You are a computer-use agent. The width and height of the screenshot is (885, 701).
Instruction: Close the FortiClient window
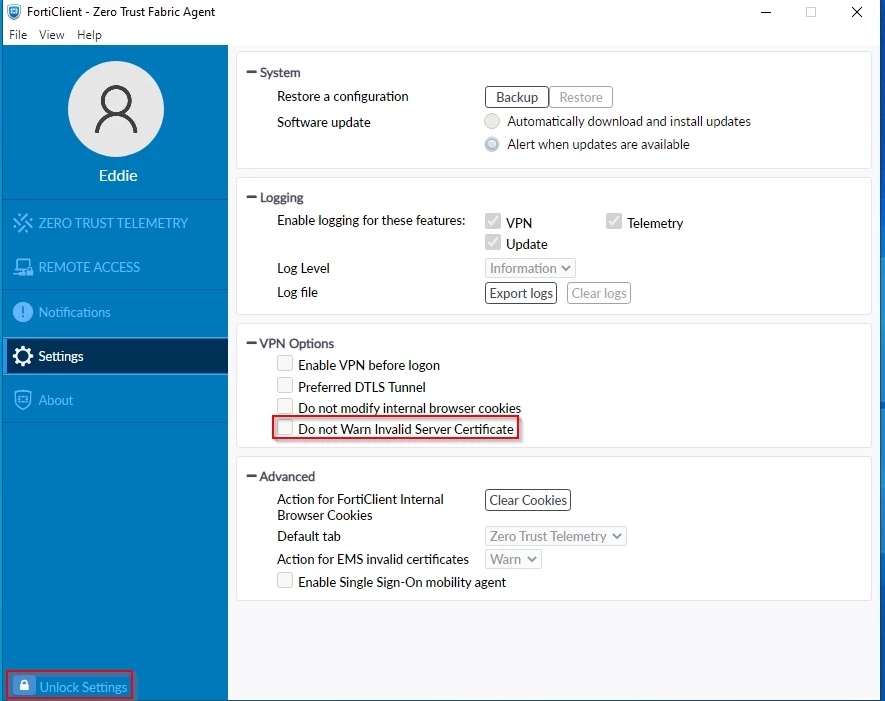click(856, 12)
